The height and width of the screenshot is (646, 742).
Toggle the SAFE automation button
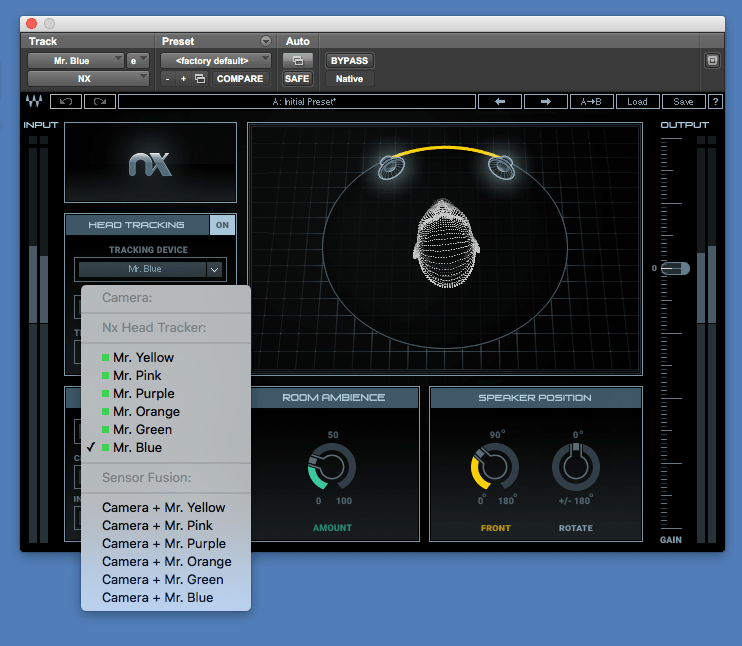[297, 79]
